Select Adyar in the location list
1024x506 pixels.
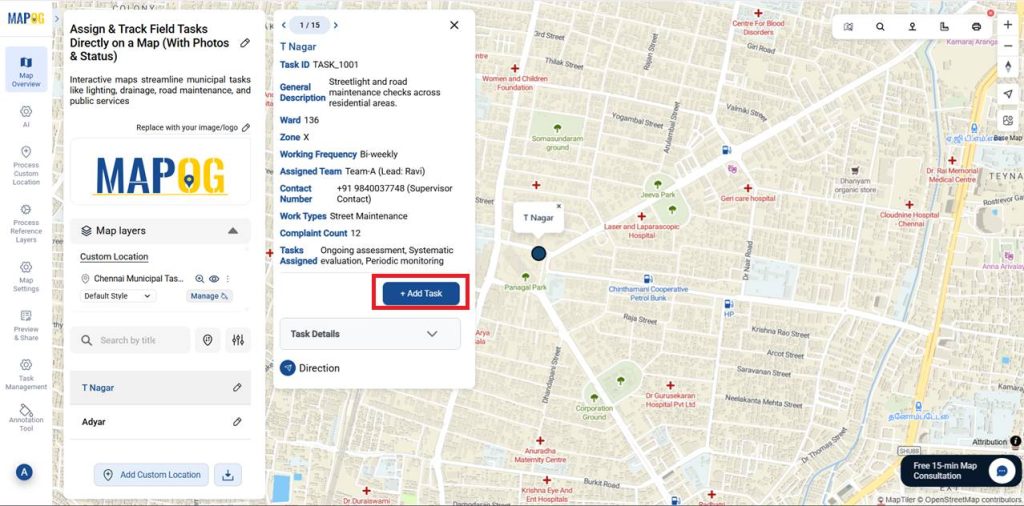point(160,422)
